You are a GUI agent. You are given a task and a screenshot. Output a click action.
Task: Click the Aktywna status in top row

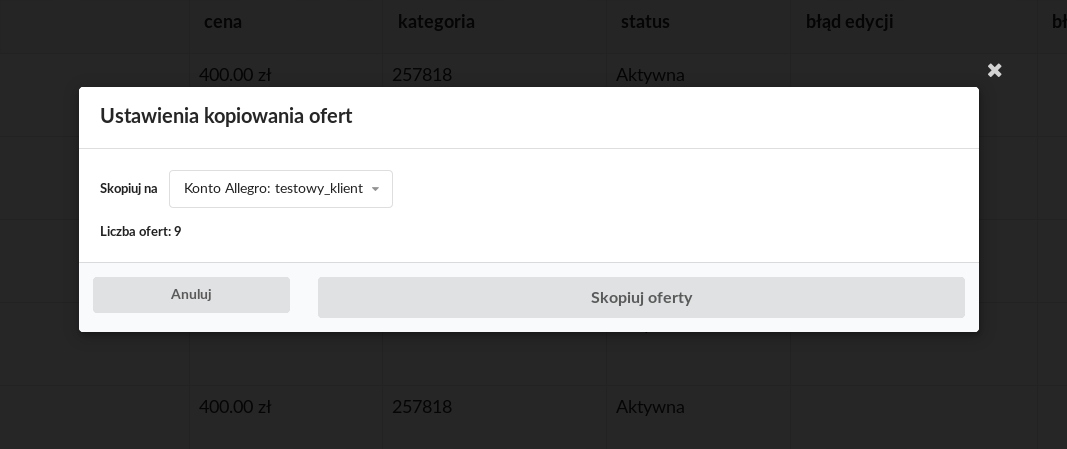(x=650, y=74)
